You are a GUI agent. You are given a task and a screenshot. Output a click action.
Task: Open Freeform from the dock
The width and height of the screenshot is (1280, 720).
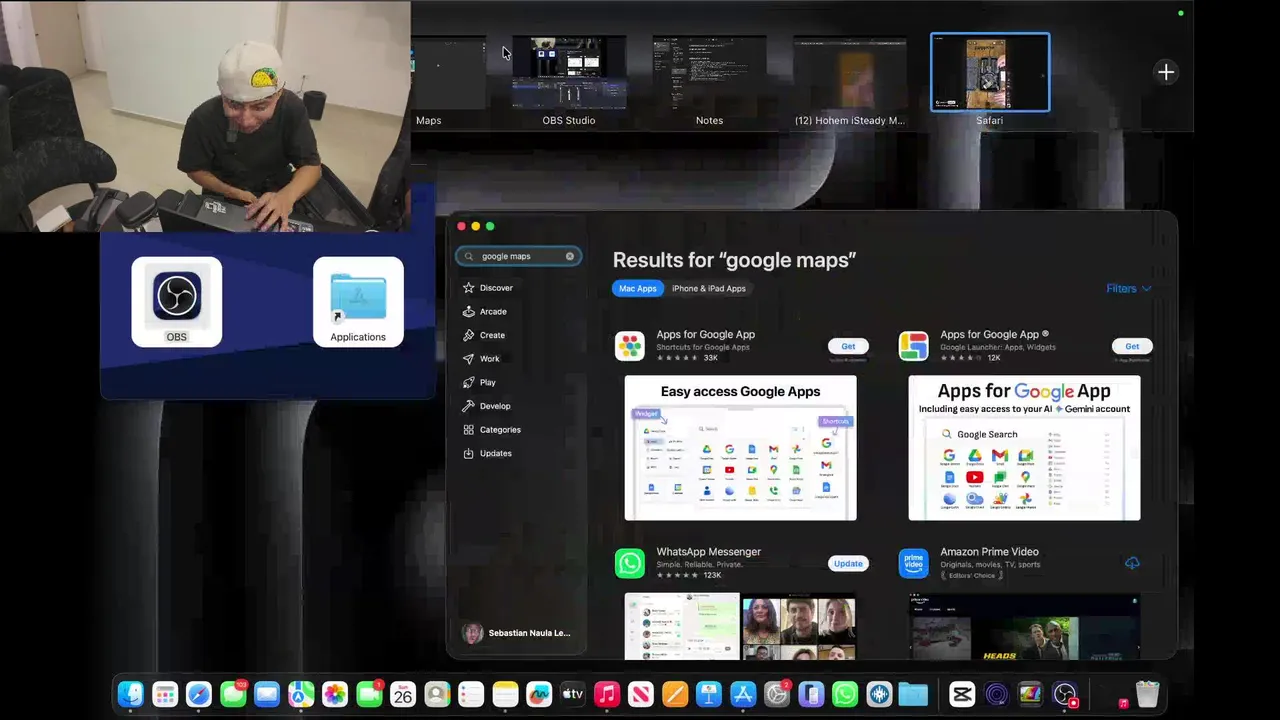click(x=539, y=694)
